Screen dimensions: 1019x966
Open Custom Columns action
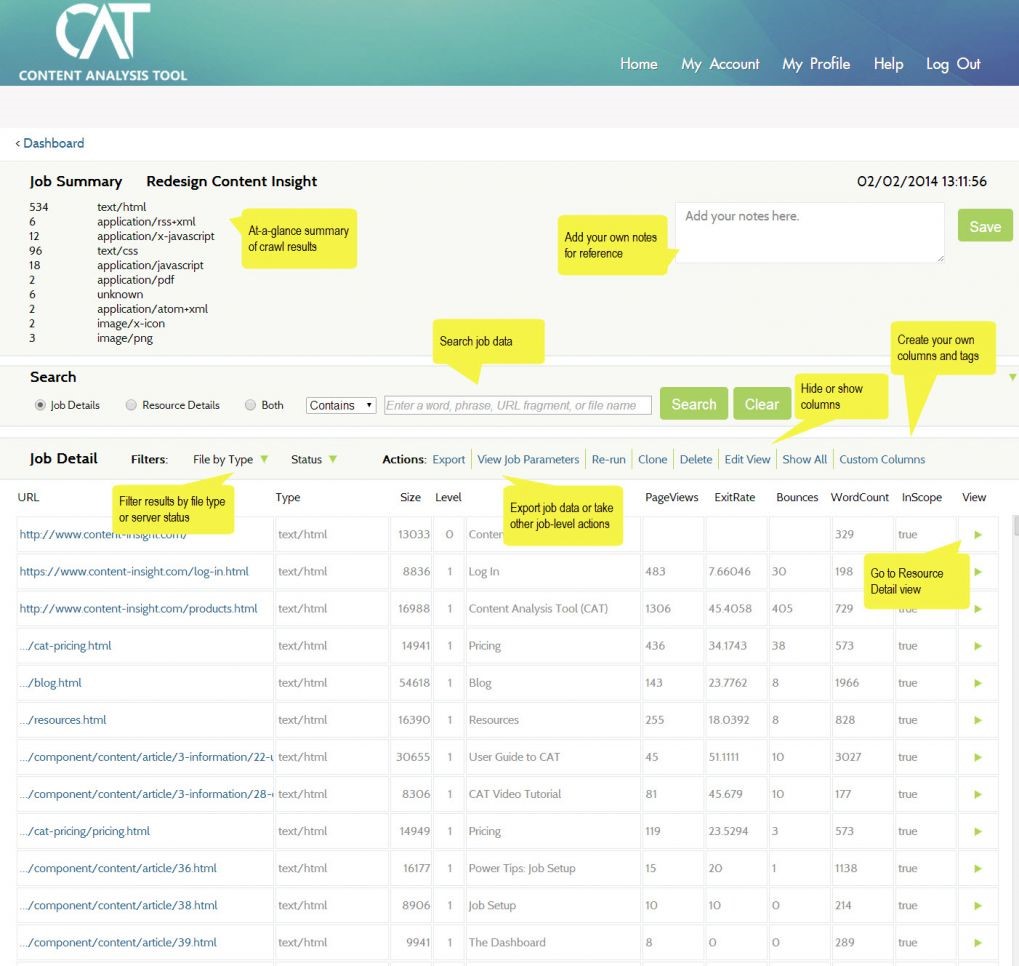(x=882, y=459)
